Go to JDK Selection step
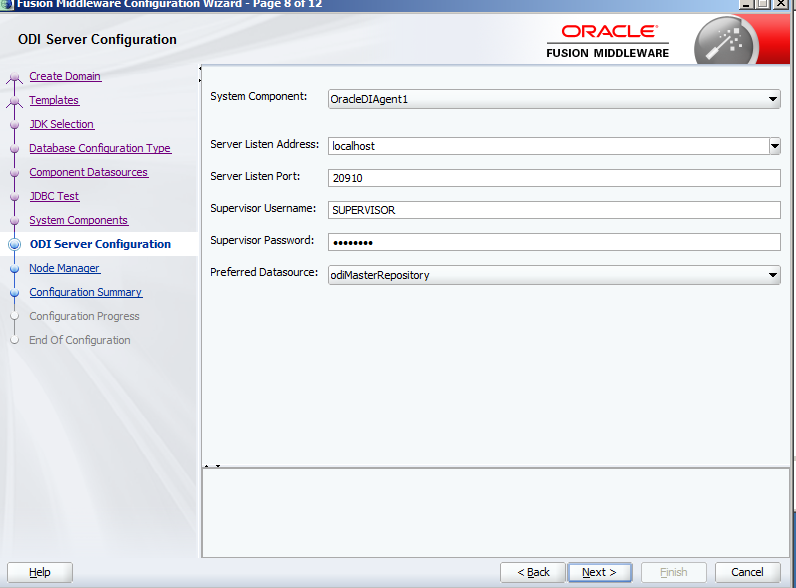This screenshot has width=796, height=588. click(61, 124)
